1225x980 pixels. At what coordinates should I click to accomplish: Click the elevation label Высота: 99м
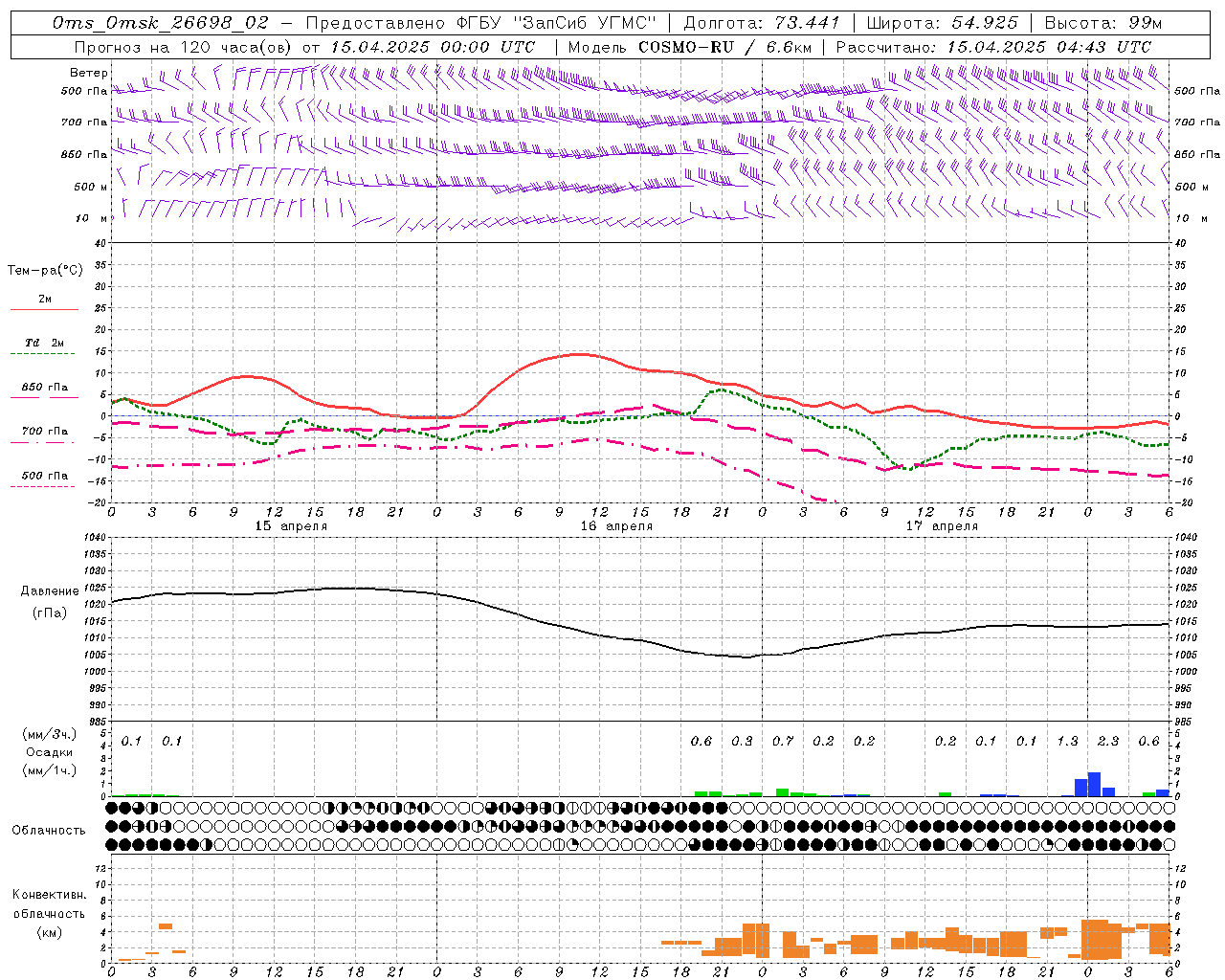[1103, 22]
